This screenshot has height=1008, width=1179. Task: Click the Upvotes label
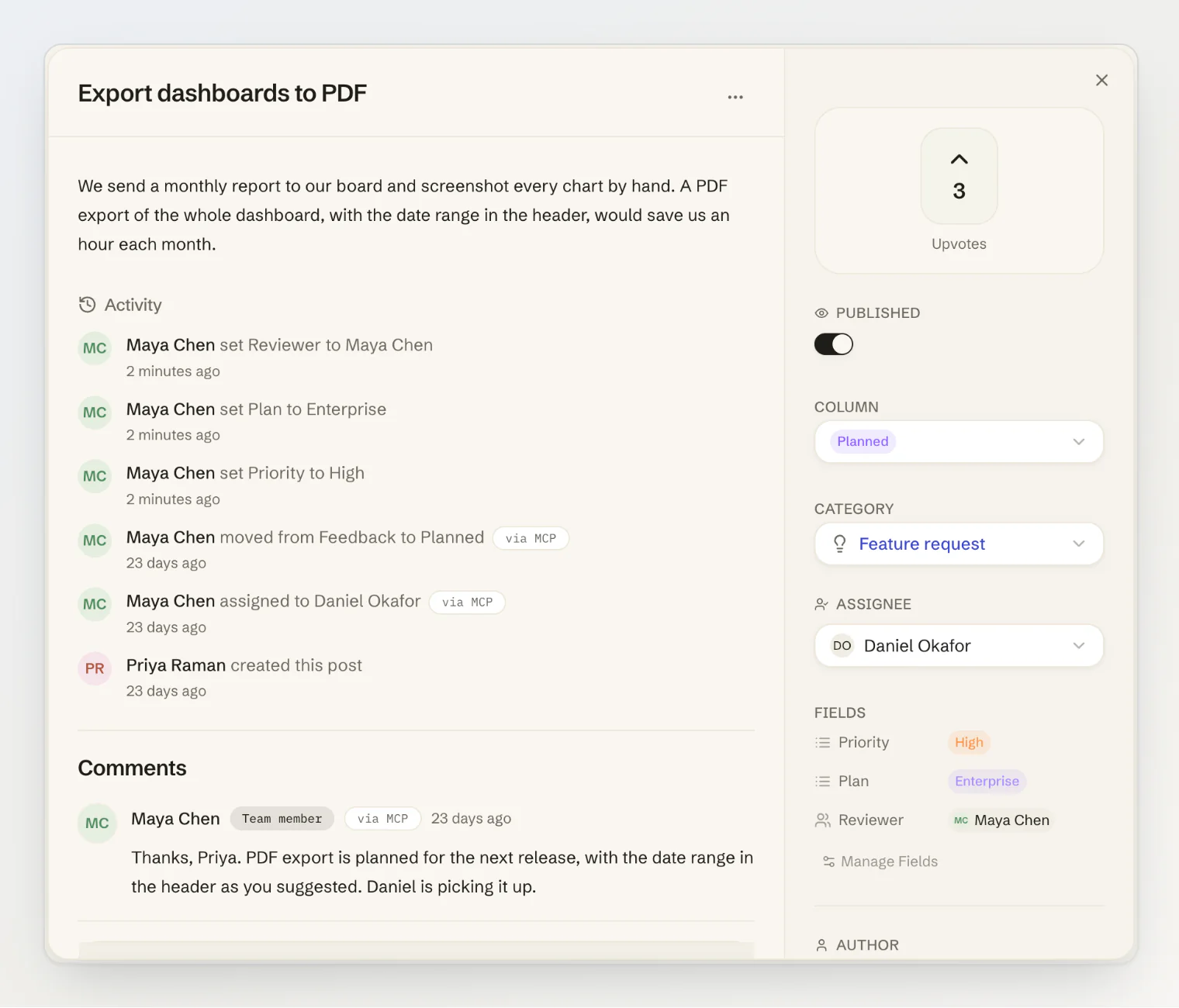click(959, 243)
